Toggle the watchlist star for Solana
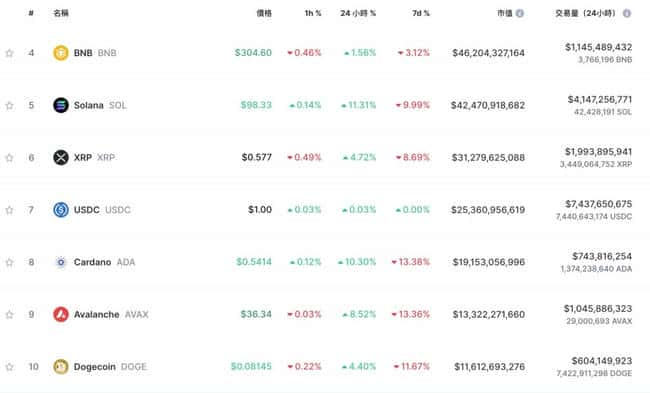Image resolution: width=650 pixels, height=393 pixels. [9, 105]
